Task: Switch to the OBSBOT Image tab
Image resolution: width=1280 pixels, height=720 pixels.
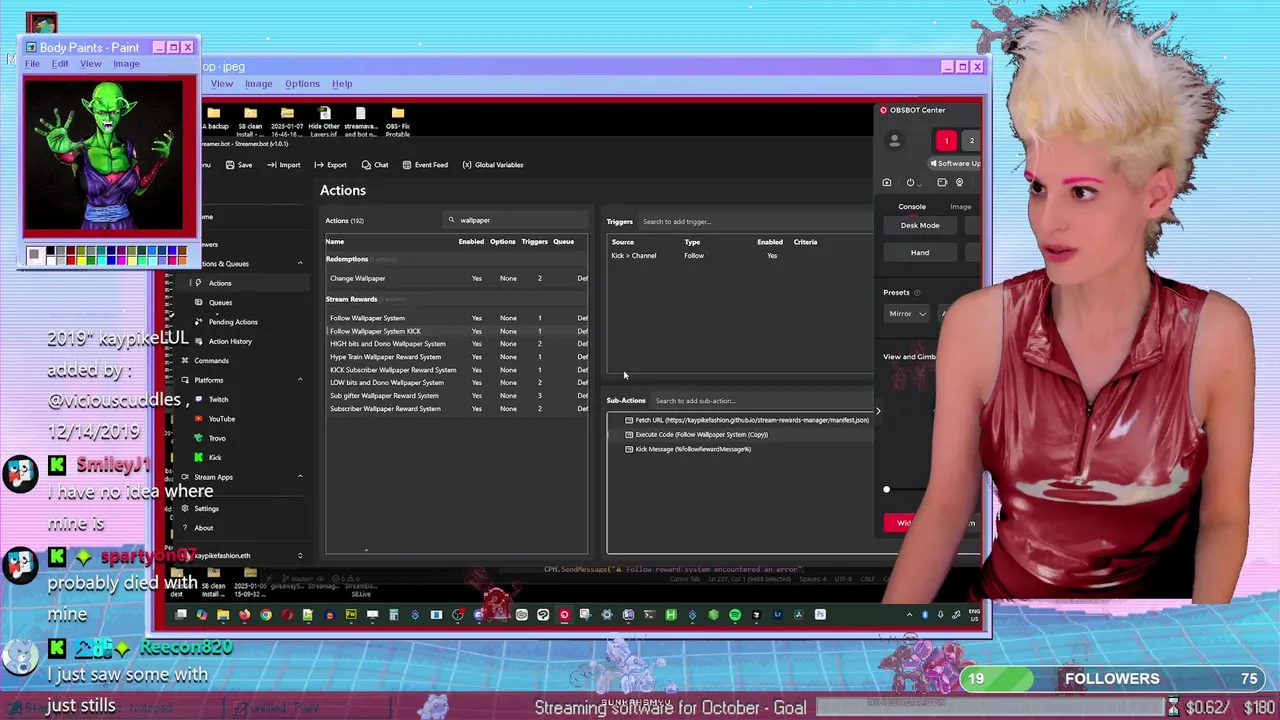Action: click(x=960, y=206)
